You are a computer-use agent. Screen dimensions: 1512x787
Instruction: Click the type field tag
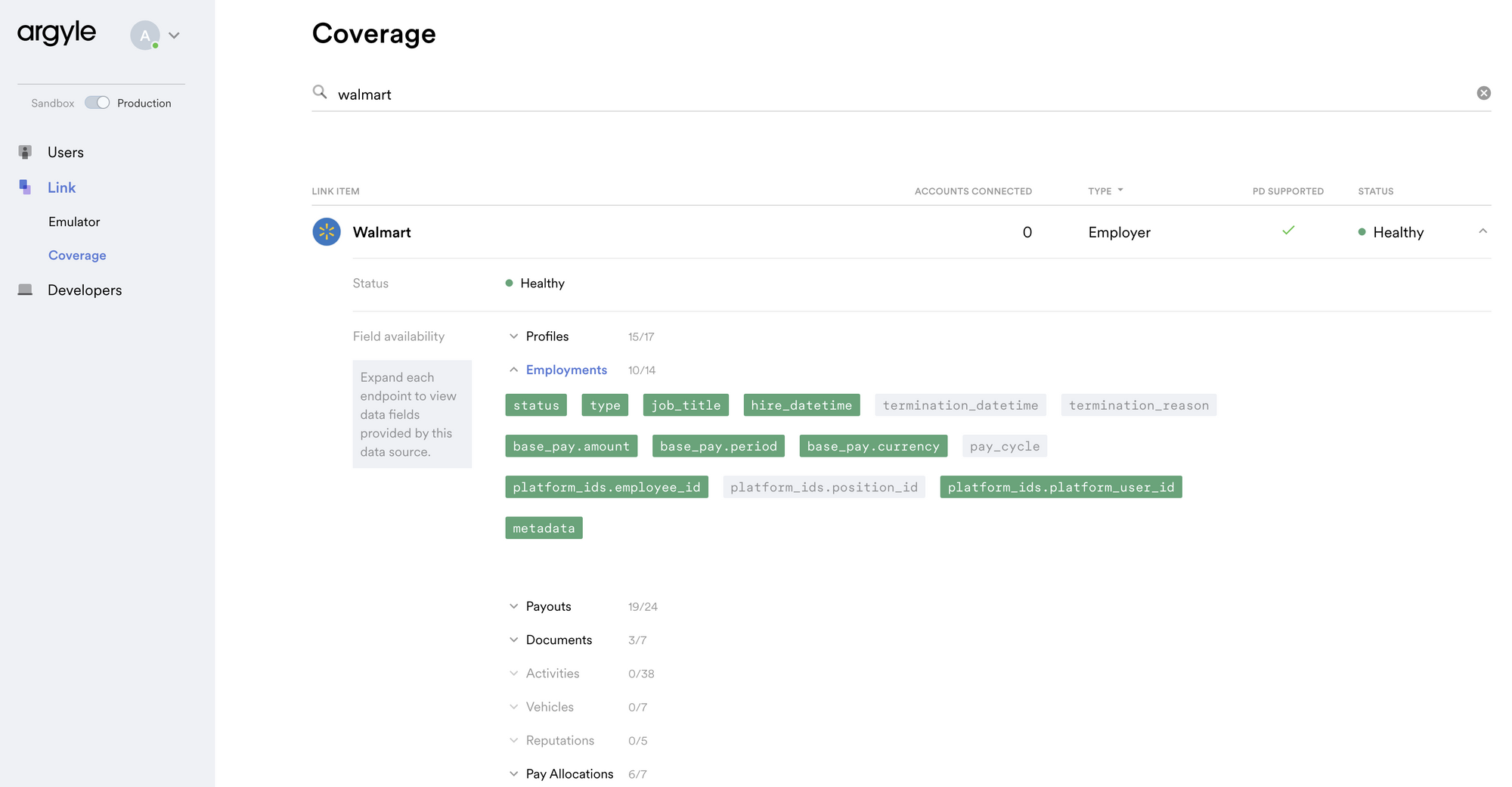[x=605, y=405]
